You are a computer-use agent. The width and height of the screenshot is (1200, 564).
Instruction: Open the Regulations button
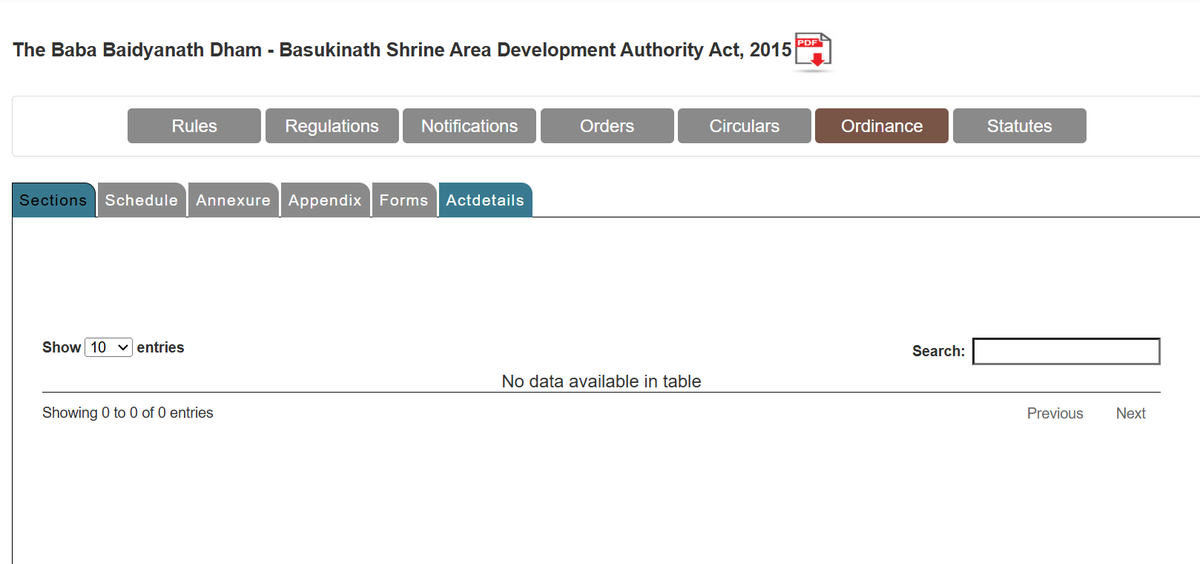tap(332, 126)
